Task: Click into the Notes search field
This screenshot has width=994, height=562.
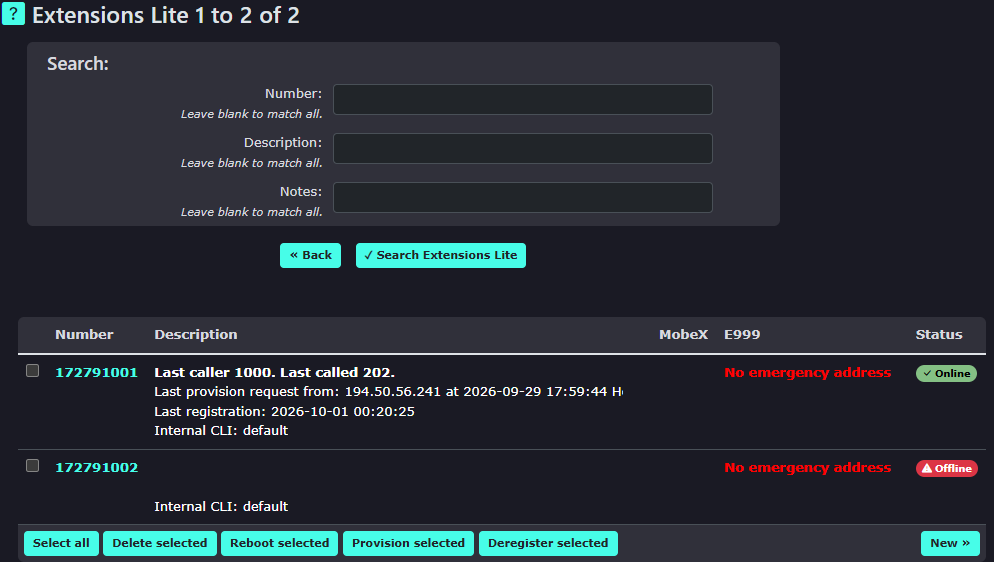Action: pyautogui.click(x=522, y=198)
